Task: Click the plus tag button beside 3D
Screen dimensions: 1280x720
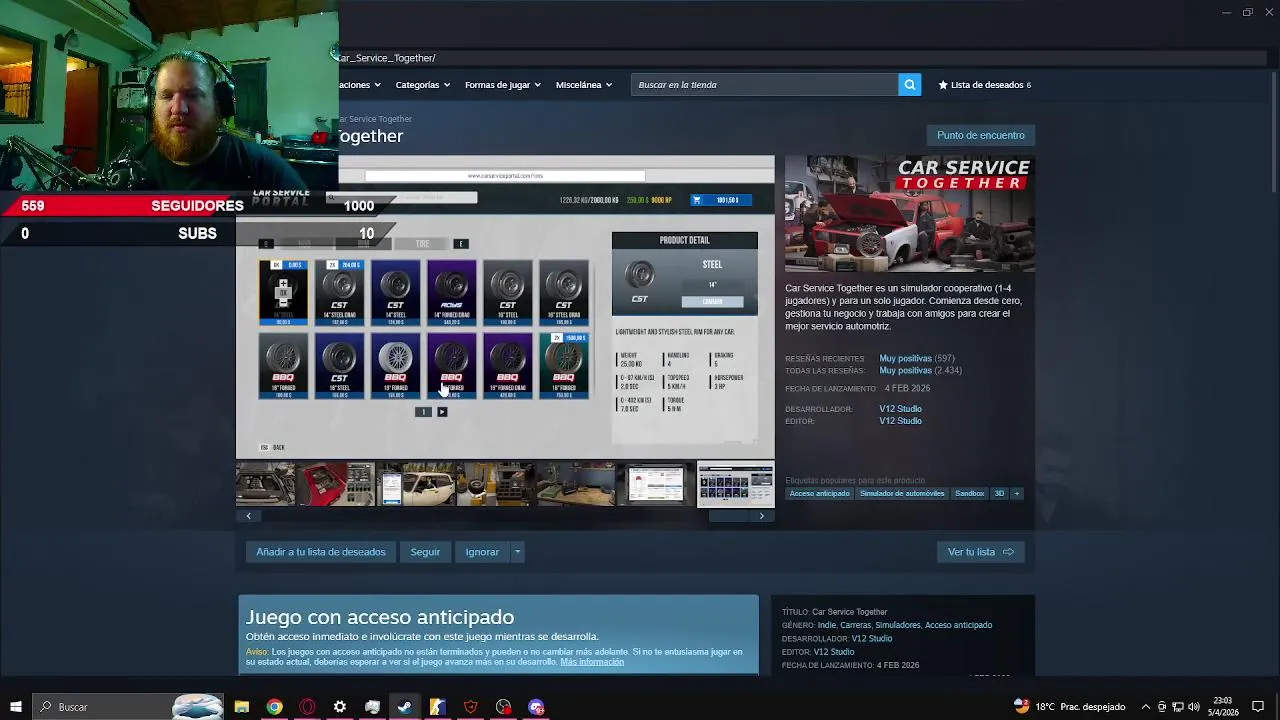Action: (1016, 493)
